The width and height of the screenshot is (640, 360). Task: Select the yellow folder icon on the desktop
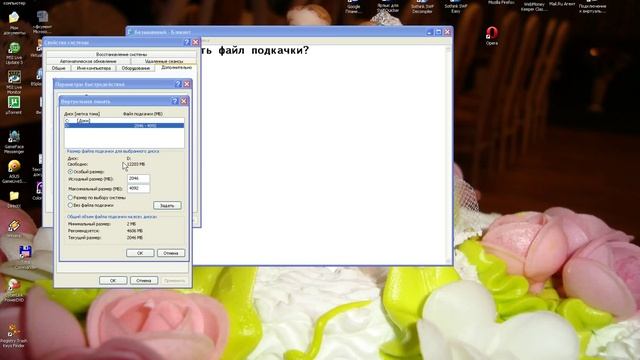(14, 196)
